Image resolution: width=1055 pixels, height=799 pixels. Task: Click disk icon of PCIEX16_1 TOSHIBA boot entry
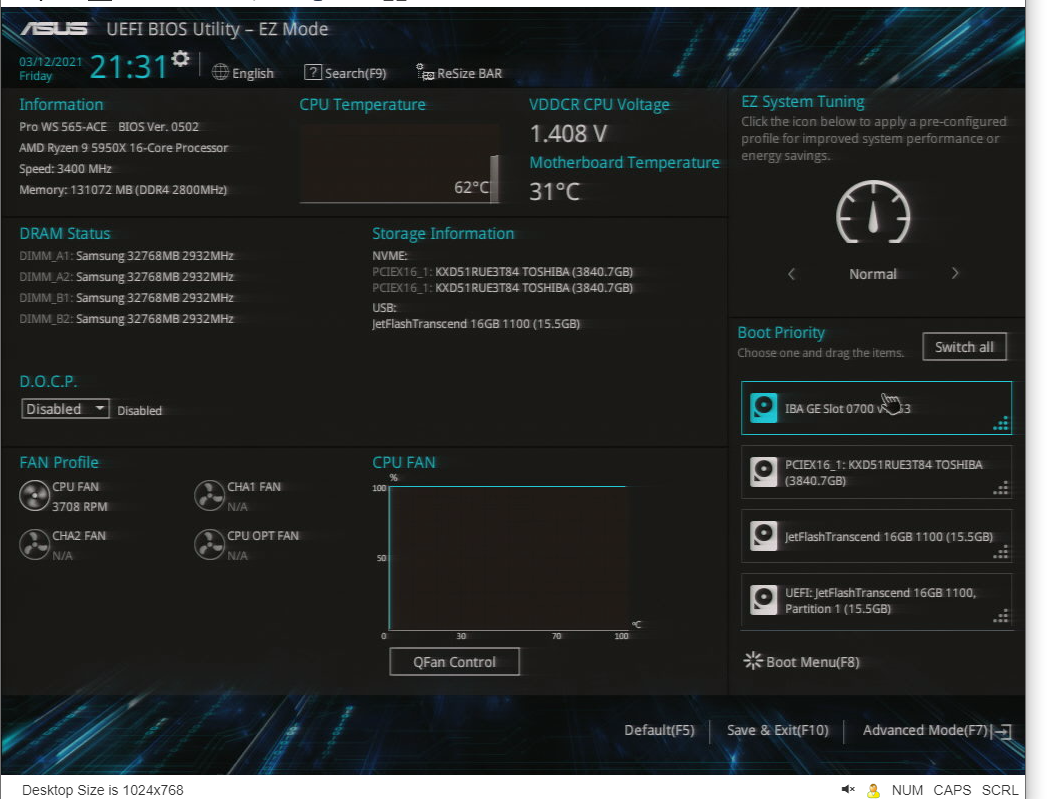764,471
